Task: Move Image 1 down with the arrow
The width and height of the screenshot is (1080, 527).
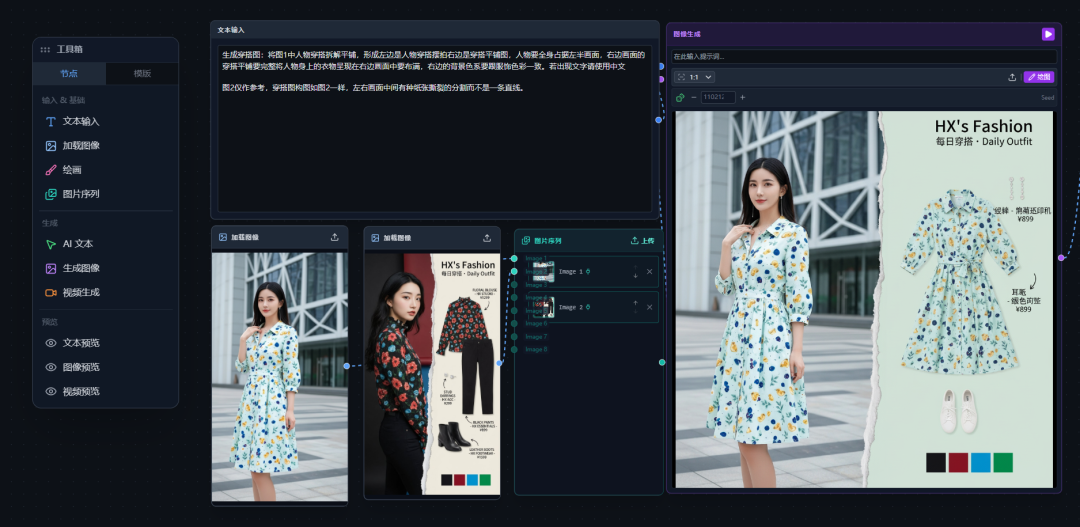Action: [x=635, y=276]
